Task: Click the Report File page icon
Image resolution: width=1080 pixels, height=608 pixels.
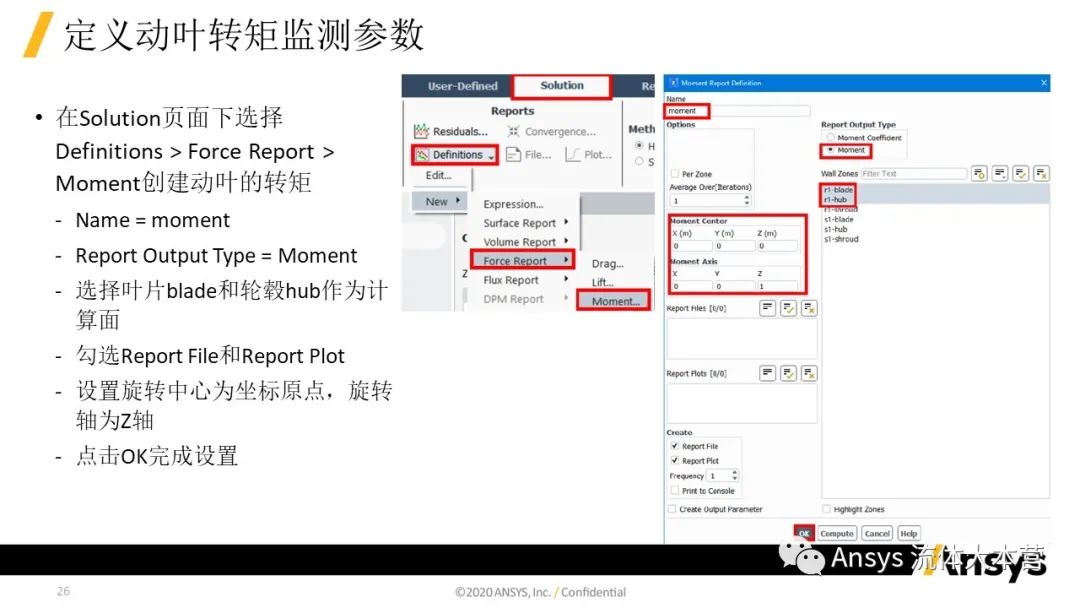Action: tap(513, 154)
